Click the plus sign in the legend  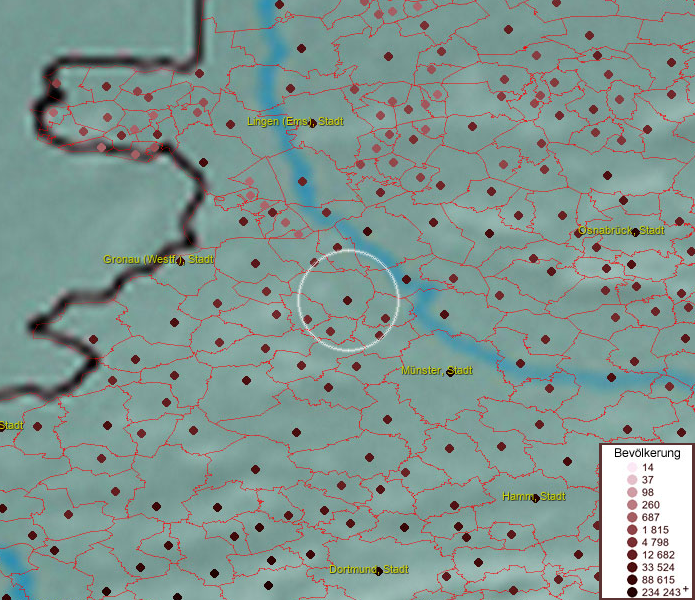686,588
